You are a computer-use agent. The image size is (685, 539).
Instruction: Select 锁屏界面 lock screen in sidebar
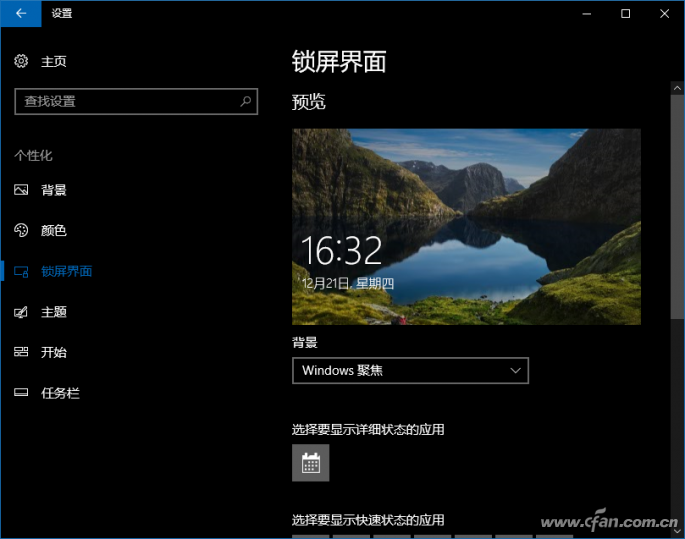click(x=66, y=271)
